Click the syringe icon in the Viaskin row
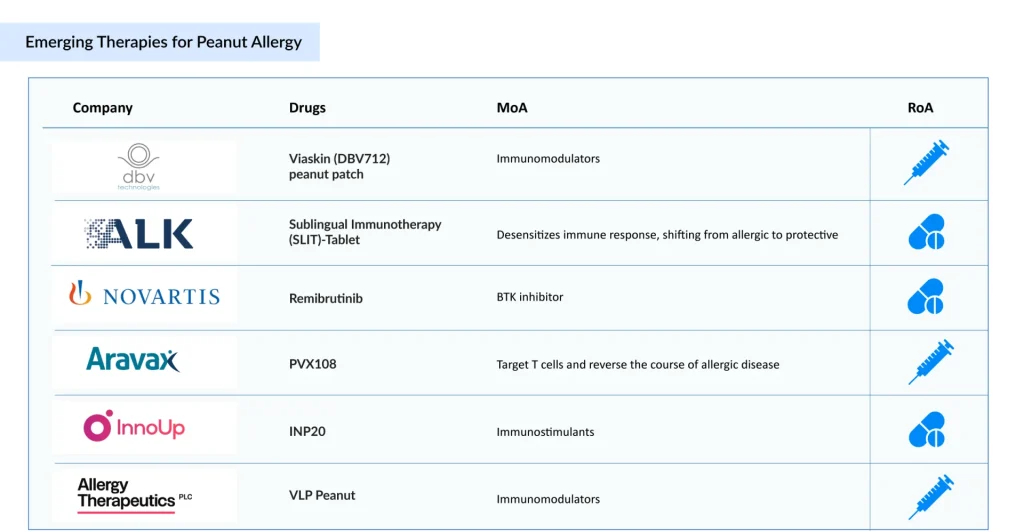This screenshot has height=532, width=1024. (x=926, y=163)
